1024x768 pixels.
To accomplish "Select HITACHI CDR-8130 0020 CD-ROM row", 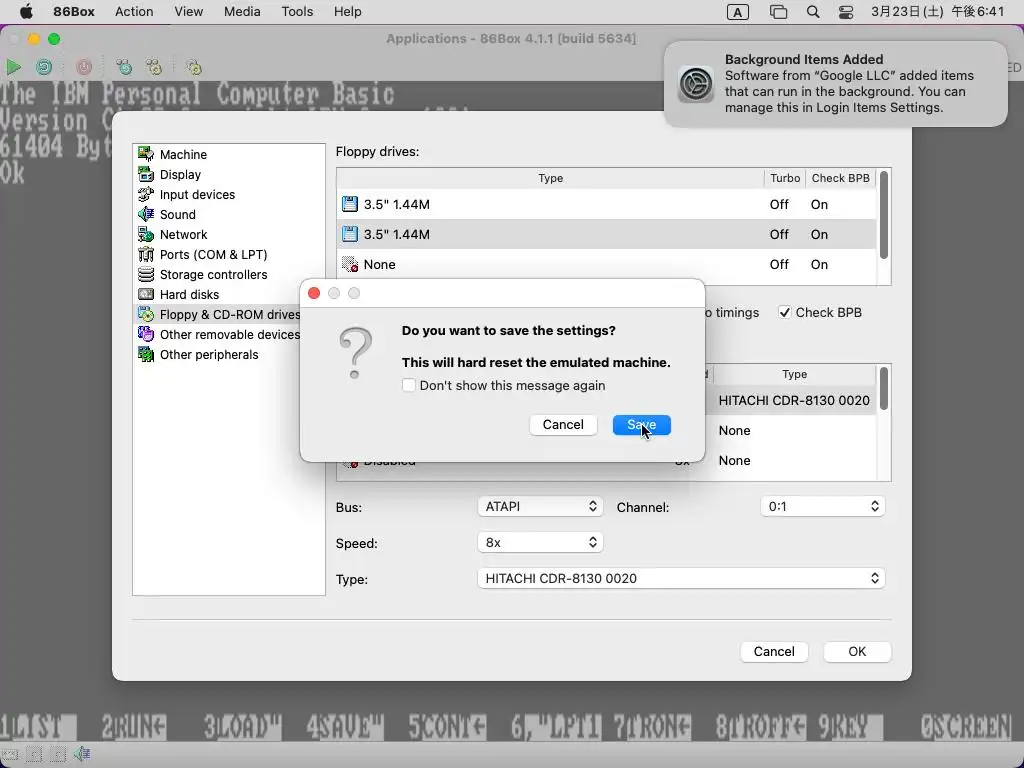I will coord(793,400).
